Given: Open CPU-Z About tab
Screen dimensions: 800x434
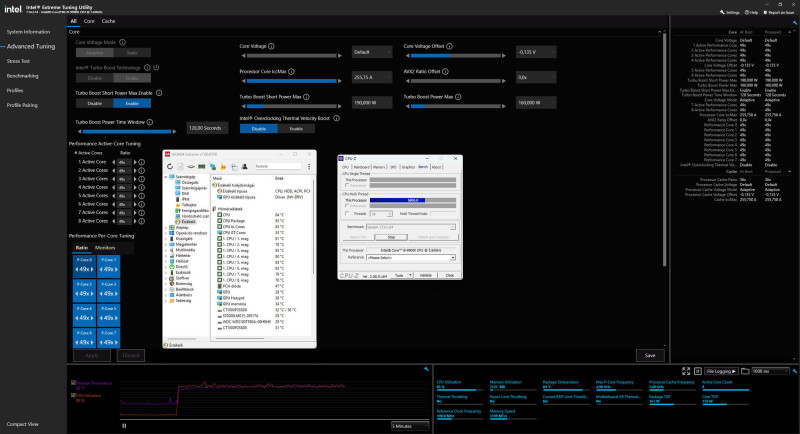Looking at the screenshot, I should [437, 167].
